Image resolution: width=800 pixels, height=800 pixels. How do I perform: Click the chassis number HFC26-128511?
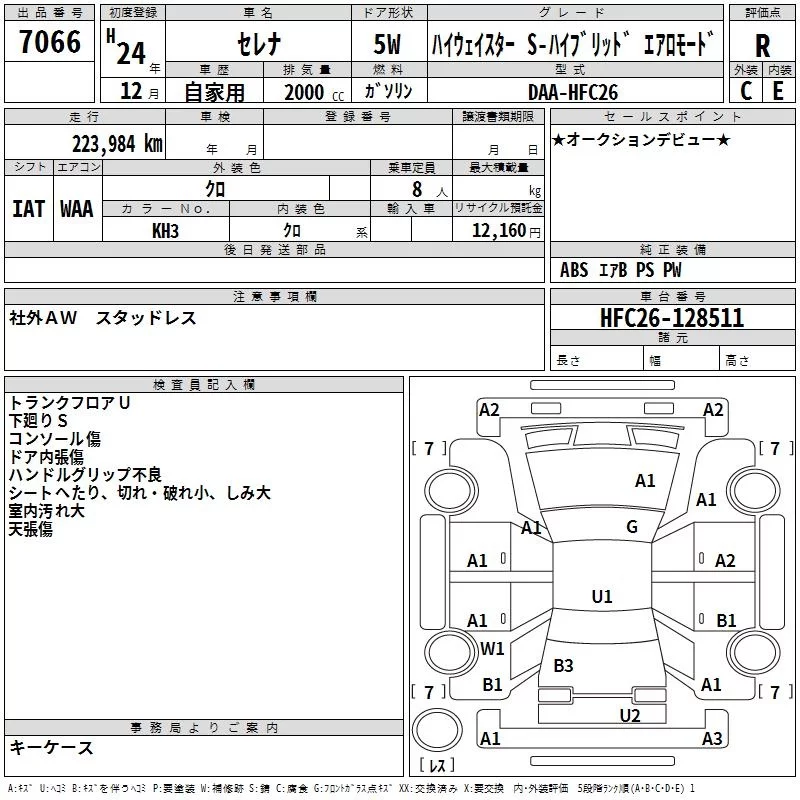(672, 318)
